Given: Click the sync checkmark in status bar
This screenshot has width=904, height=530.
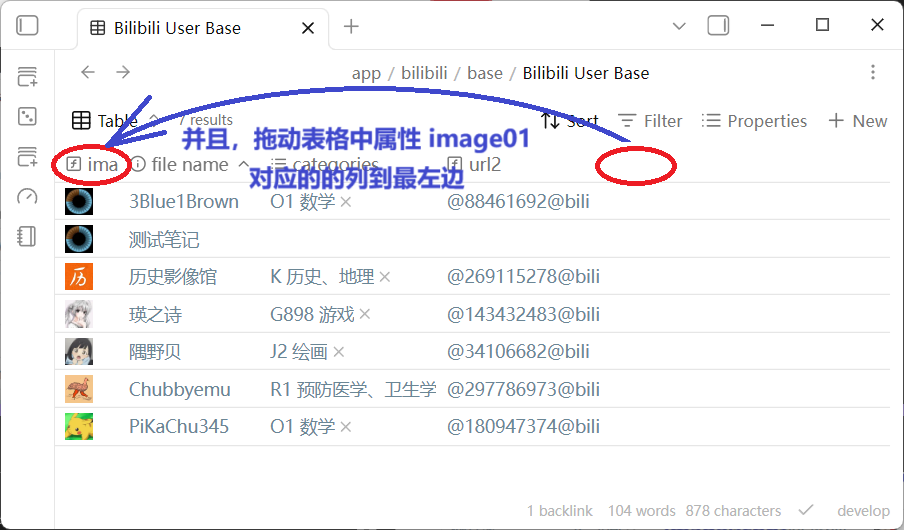Looking at the screenshot, I should (806, 510).
